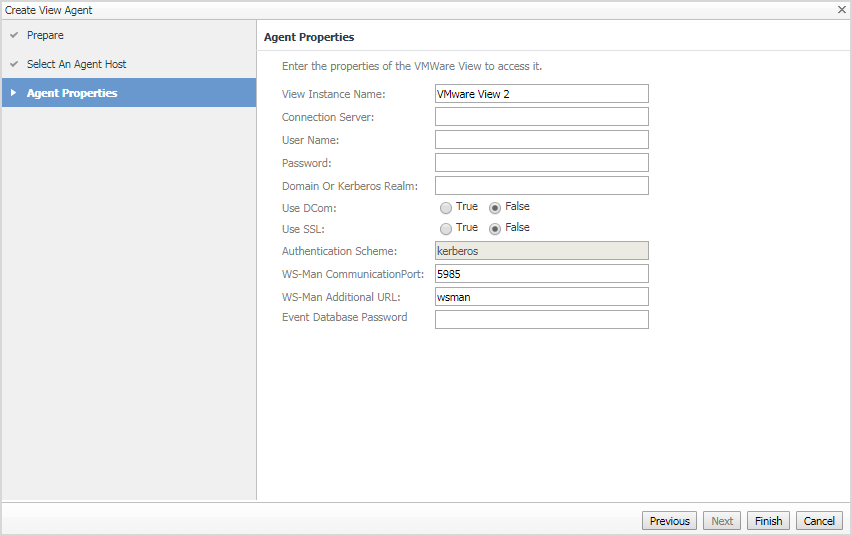Close the Create View Agent dialog
852x536 pixels.
(x=841, y=10)
